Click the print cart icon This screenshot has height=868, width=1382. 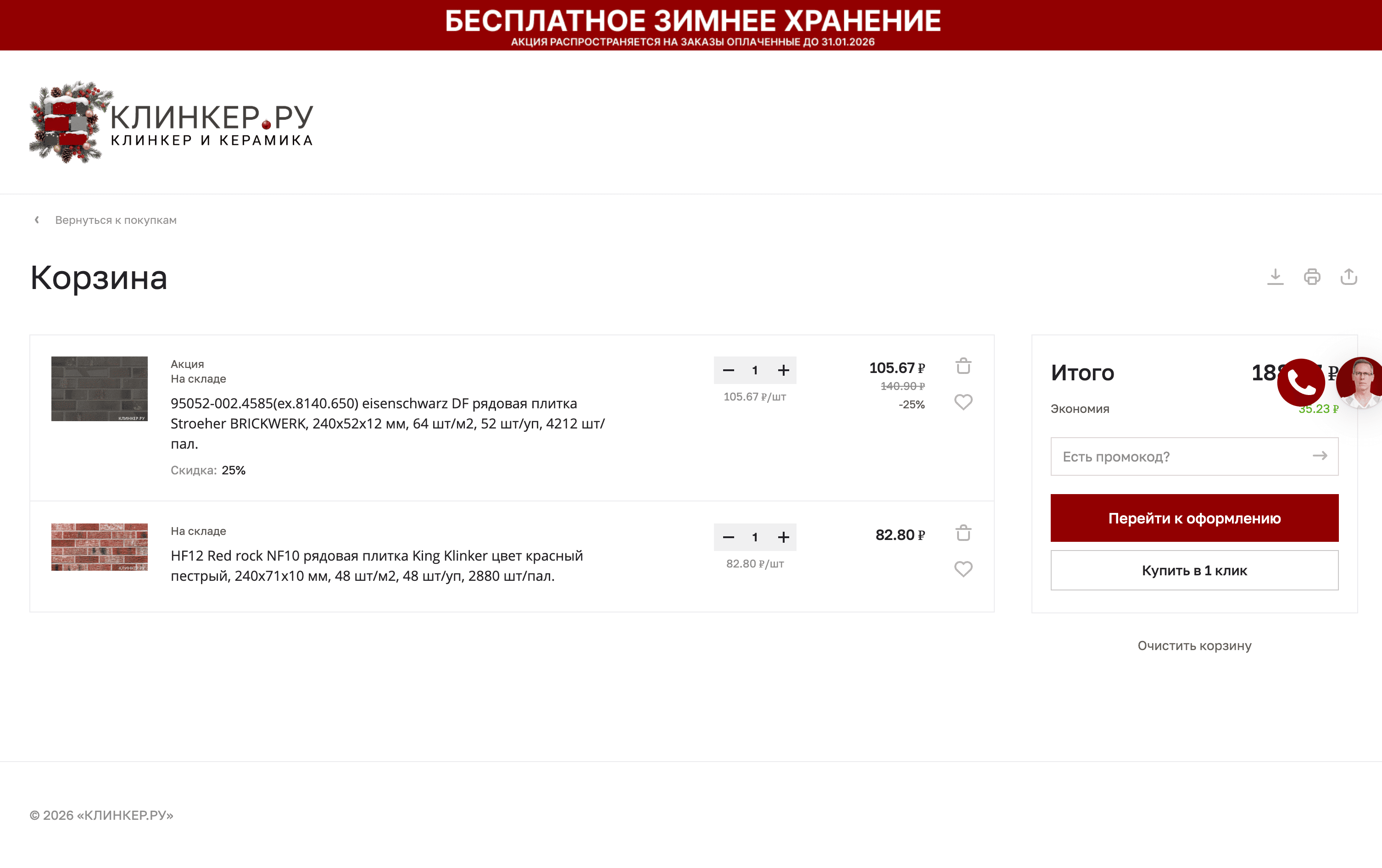(x=1311, y=277)
